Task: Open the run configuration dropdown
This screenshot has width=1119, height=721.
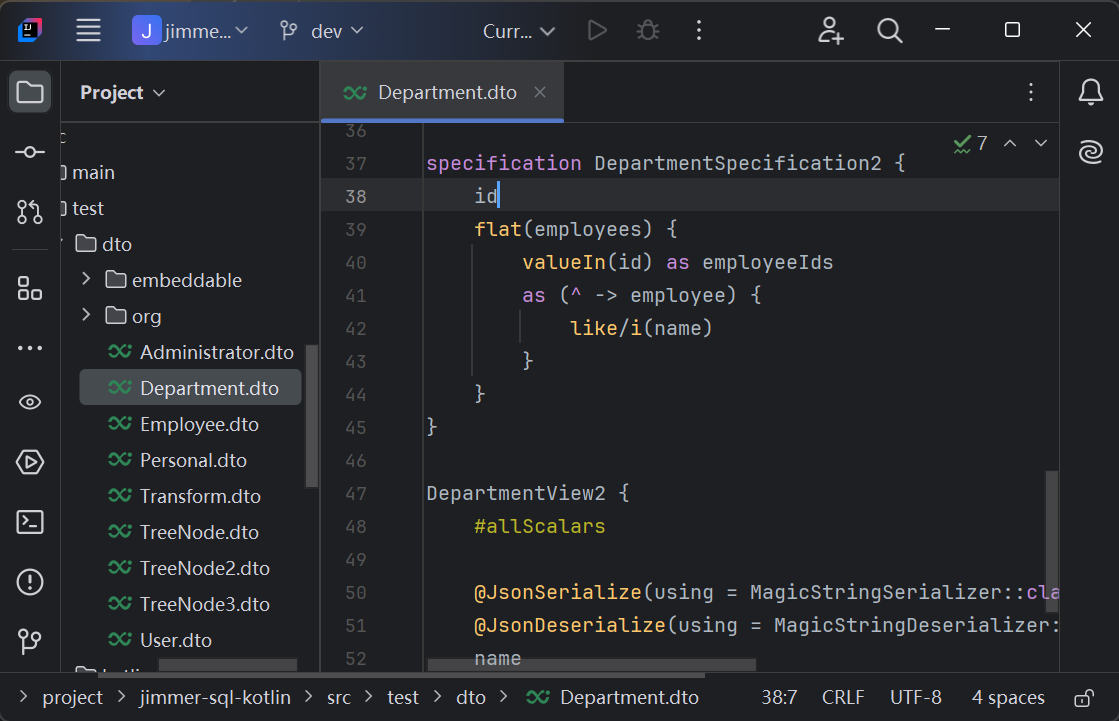Action: tap(519, 31)
